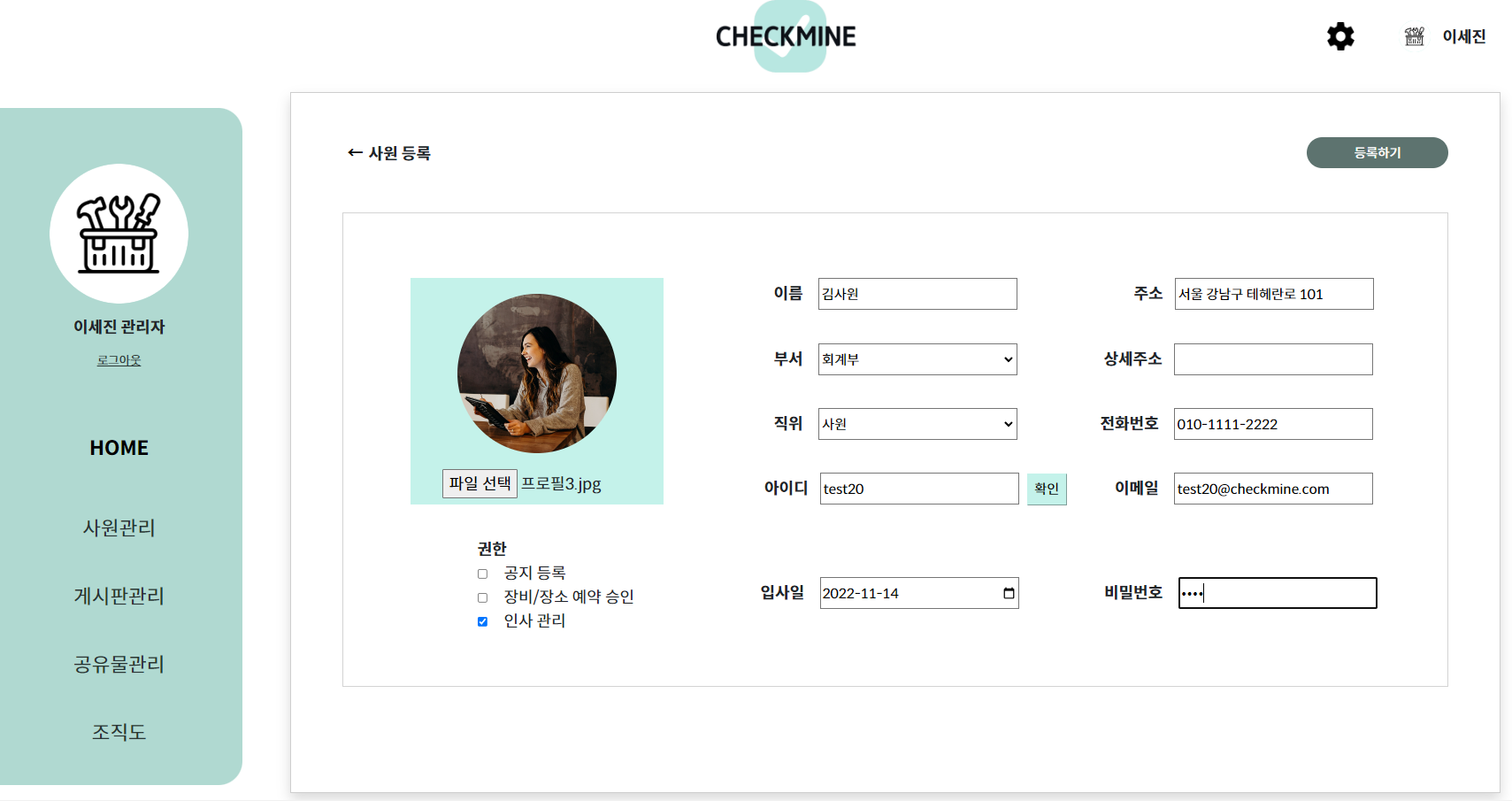This screenshot has height=801, width=1512.
Task: Select 게시판관리 in the sidebar
Action: 119,597
